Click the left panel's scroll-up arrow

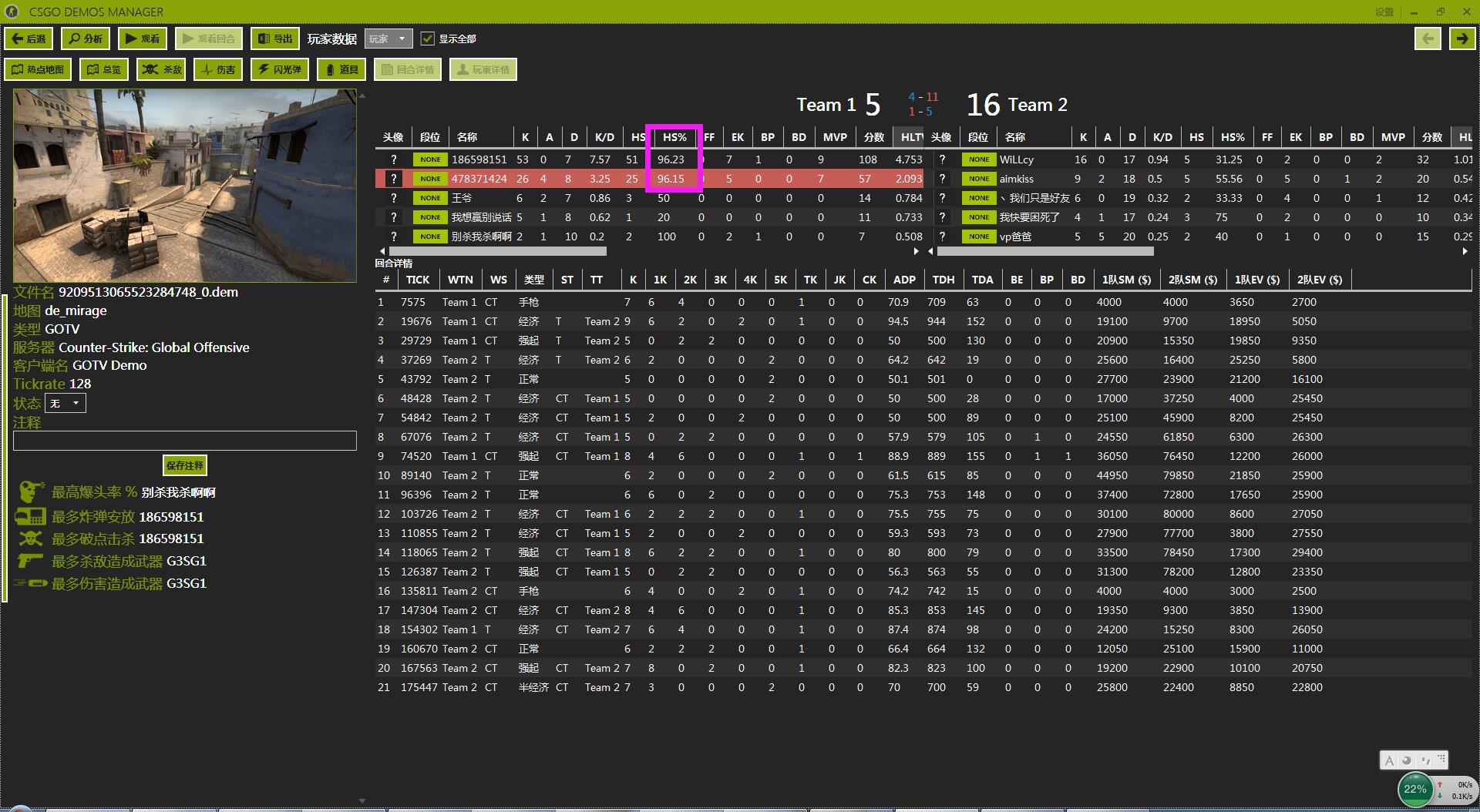tap(362, 96)
